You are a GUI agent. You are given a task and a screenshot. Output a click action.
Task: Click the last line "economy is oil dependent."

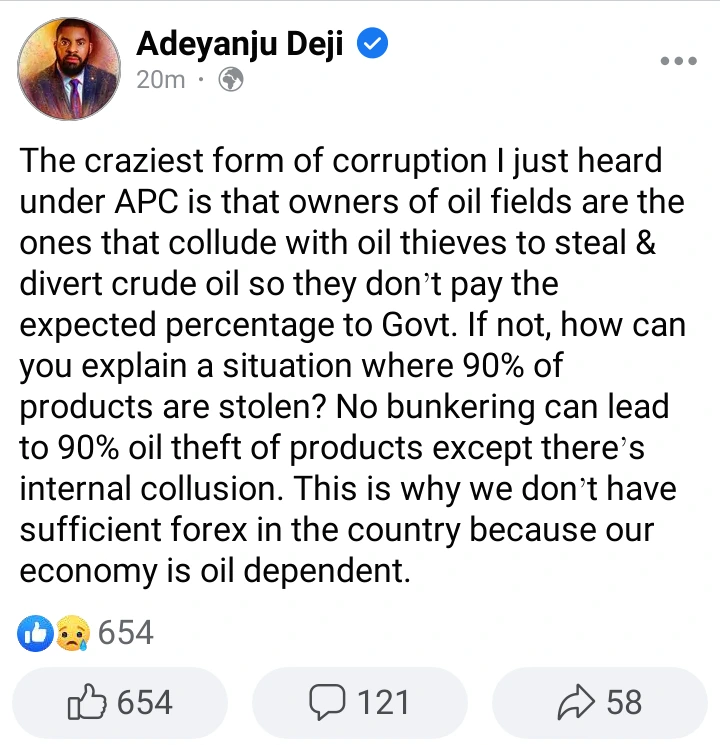(215, 572)
